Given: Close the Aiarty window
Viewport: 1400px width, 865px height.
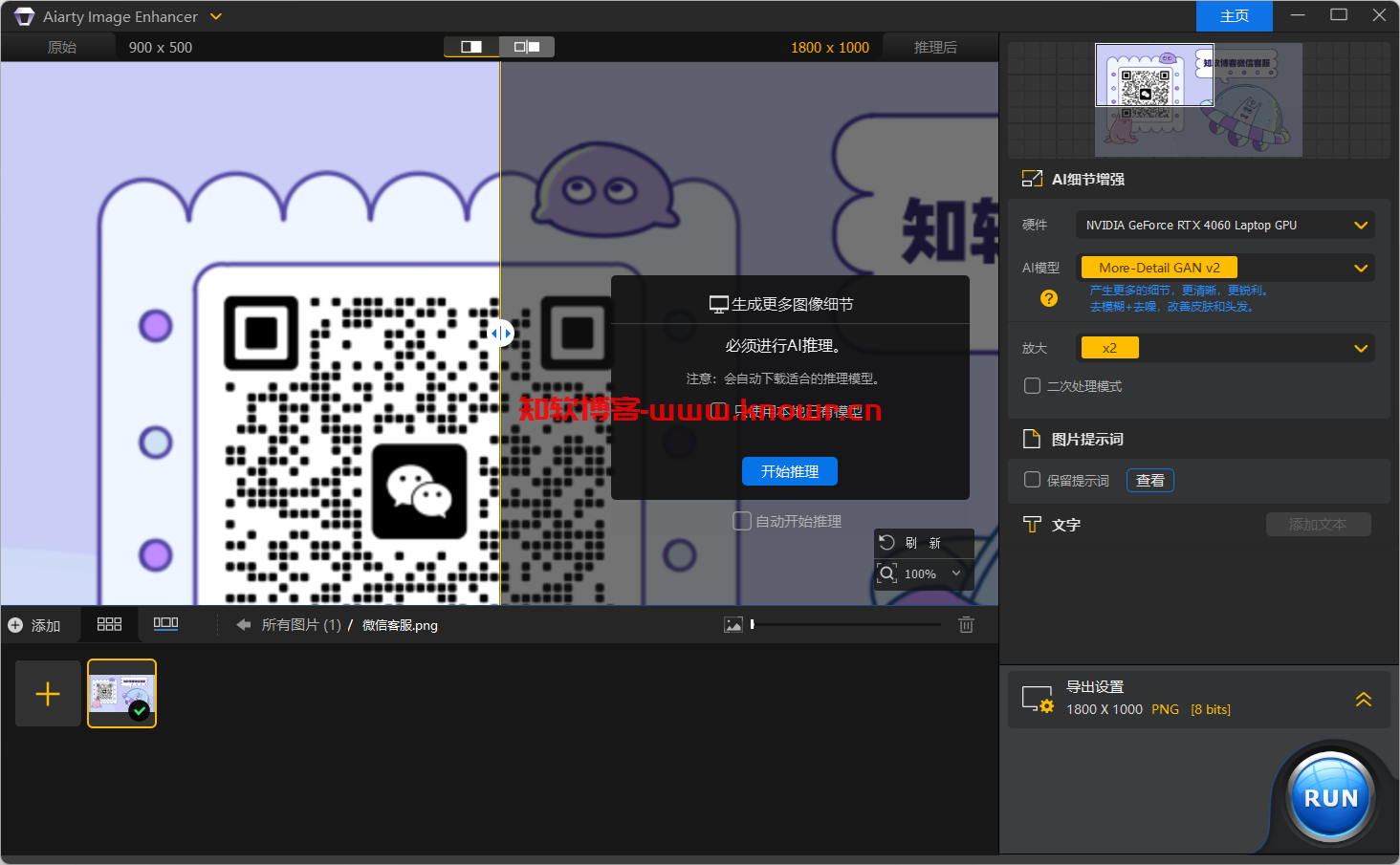Looking at the screenshot, I should [1379, 15].
